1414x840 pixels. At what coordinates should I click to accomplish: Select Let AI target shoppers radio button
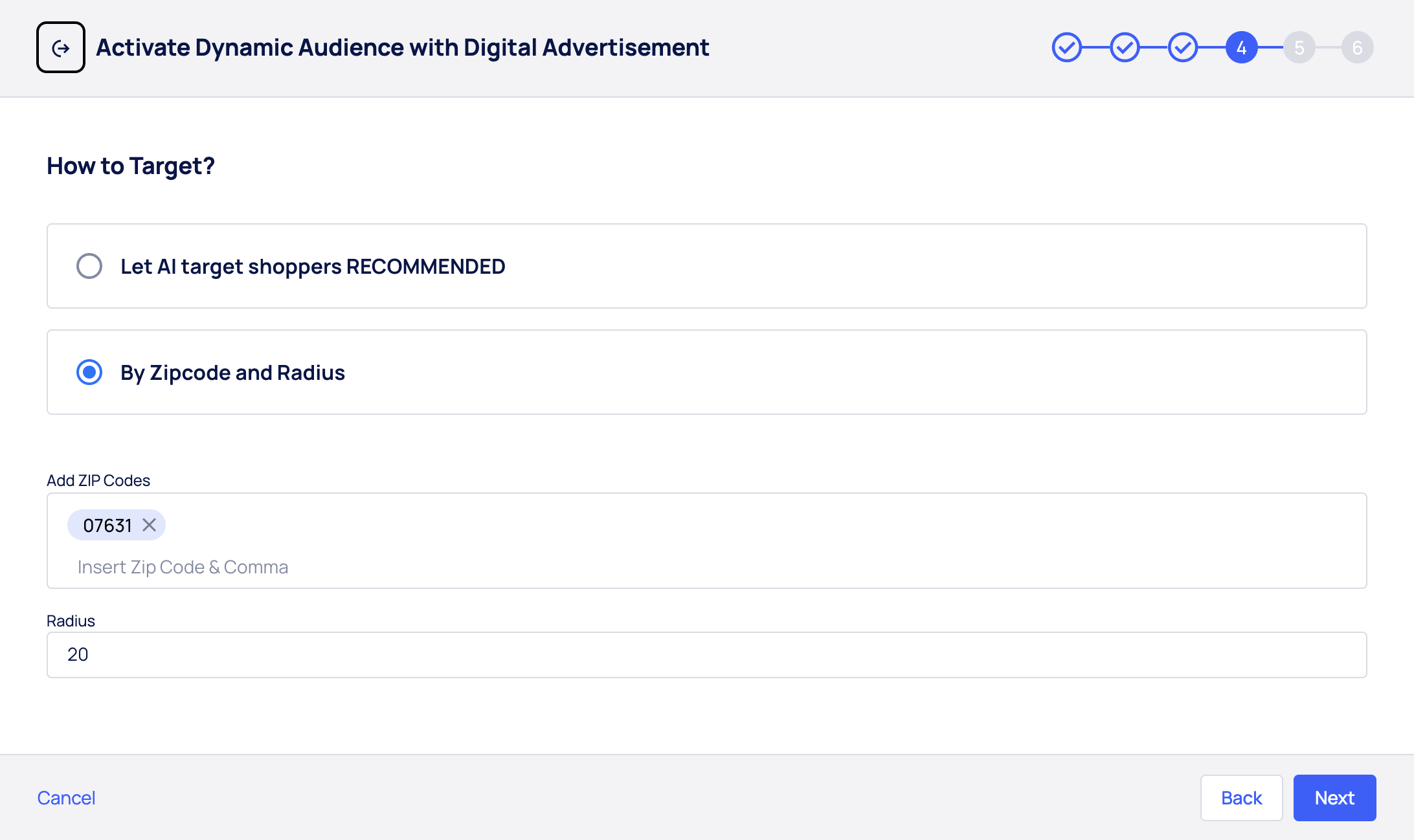tap(89, 266)
